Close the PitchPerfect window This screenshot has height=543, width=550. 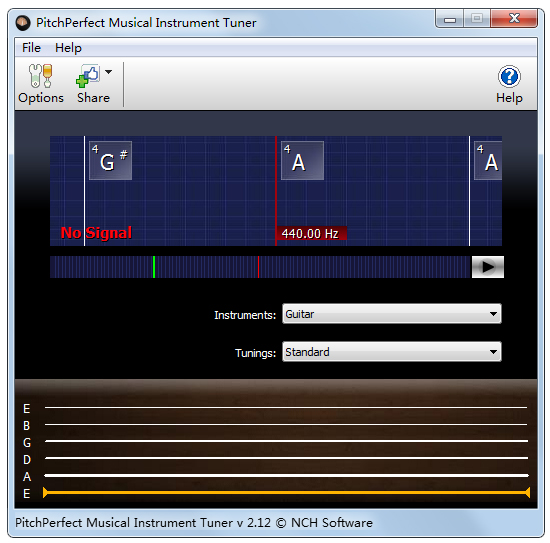pyautogui.click(x=514, y=18)
